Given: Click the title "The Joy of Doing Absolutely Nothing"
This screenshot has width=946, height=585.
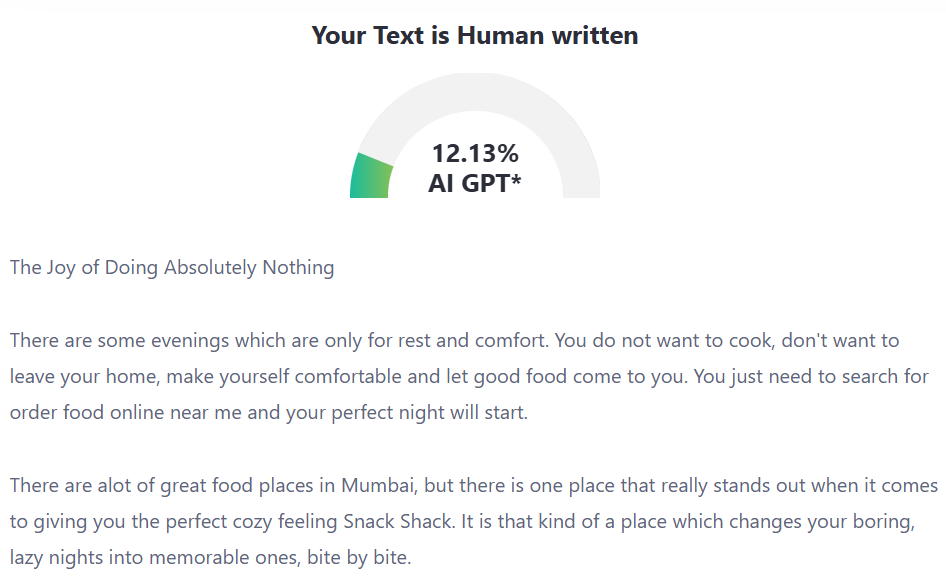Looking at the screenshot, I should pos(172,268).
